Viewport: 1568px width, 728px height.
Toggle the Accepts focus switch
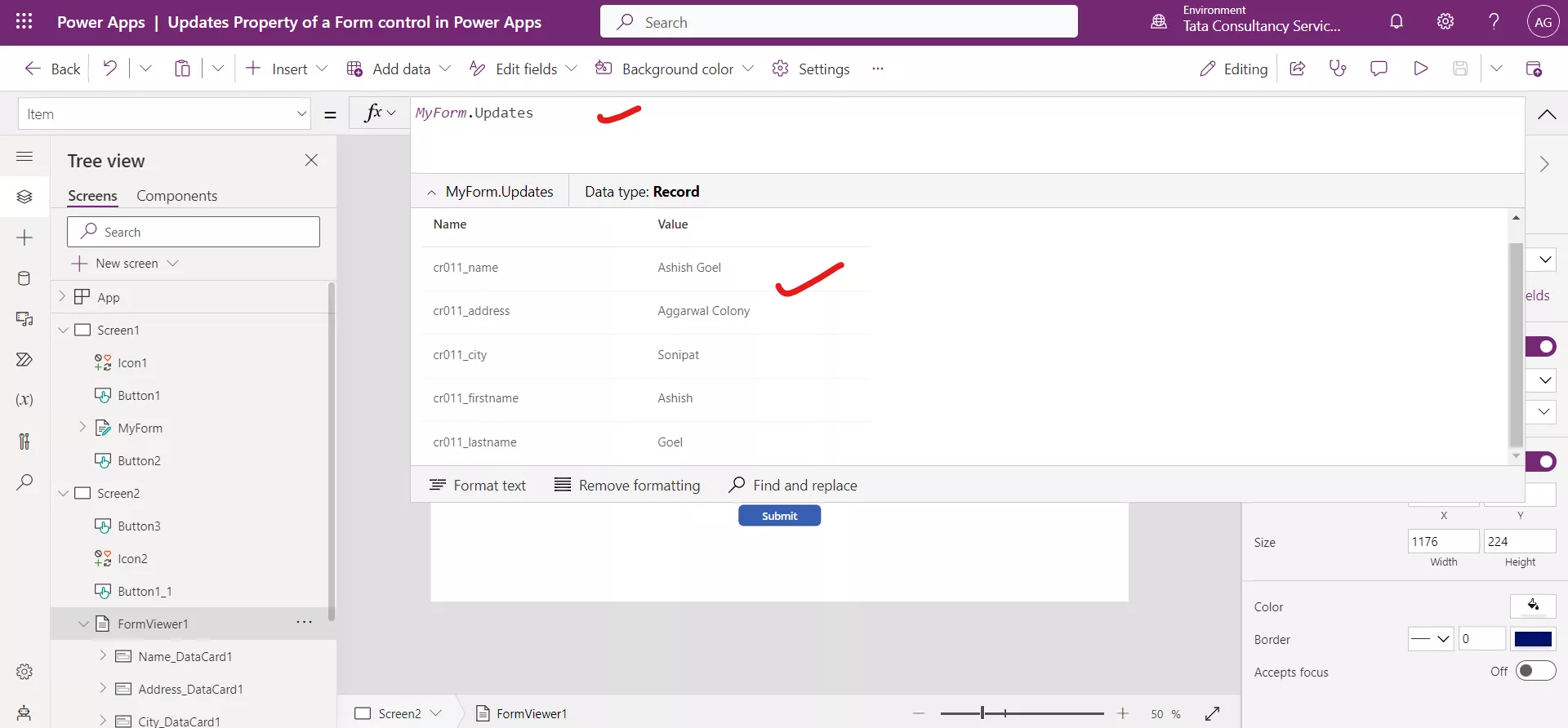click(1535, 671)
